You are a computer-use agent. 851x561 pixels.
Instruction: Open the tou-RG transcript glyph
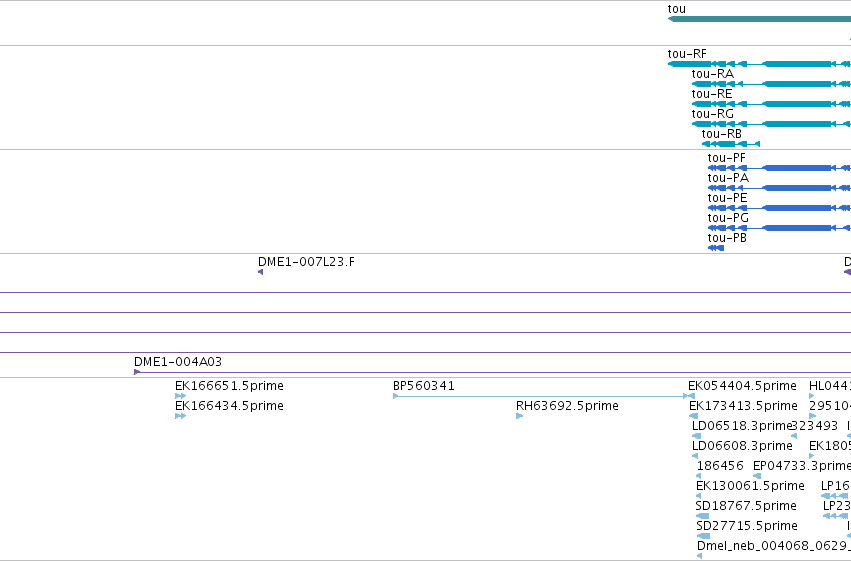pyautogui.click(x=771, y=124)
